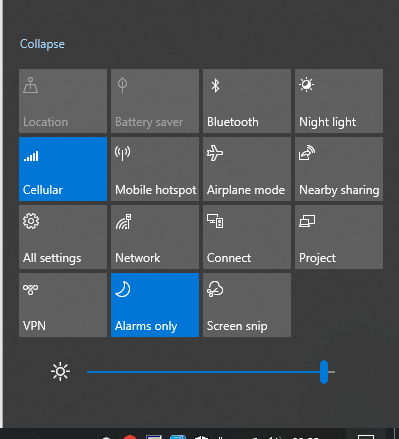The width and height of the screenshot is (399, 439).
Task: Open All settings
Action: tap(63, 237)
